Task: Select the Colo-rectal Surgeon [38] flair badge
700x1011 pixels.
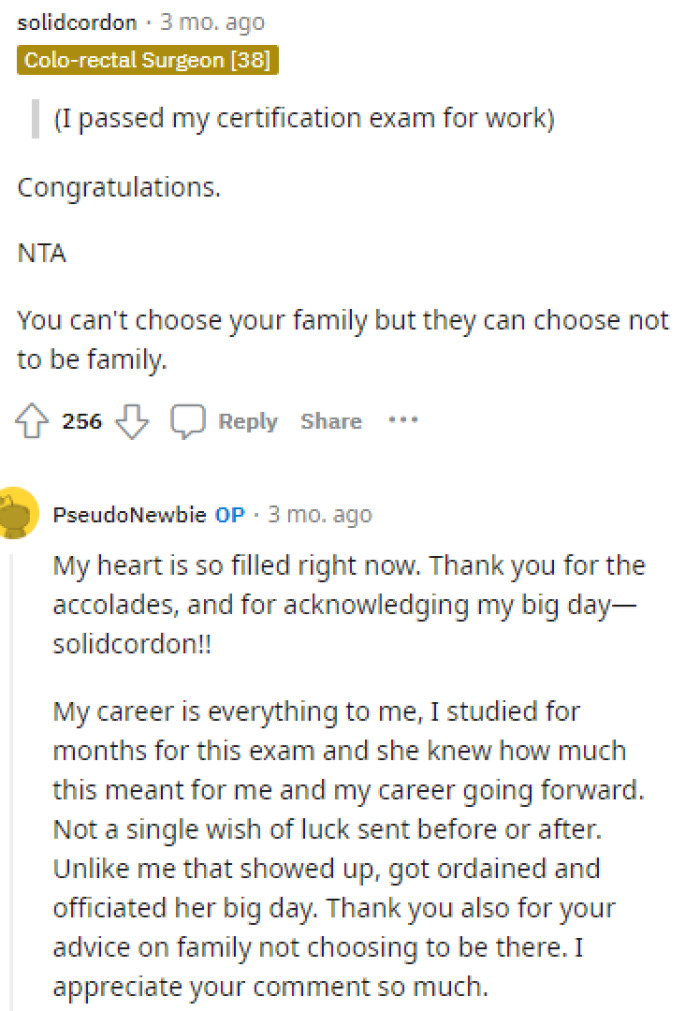Action: [147, 60]
